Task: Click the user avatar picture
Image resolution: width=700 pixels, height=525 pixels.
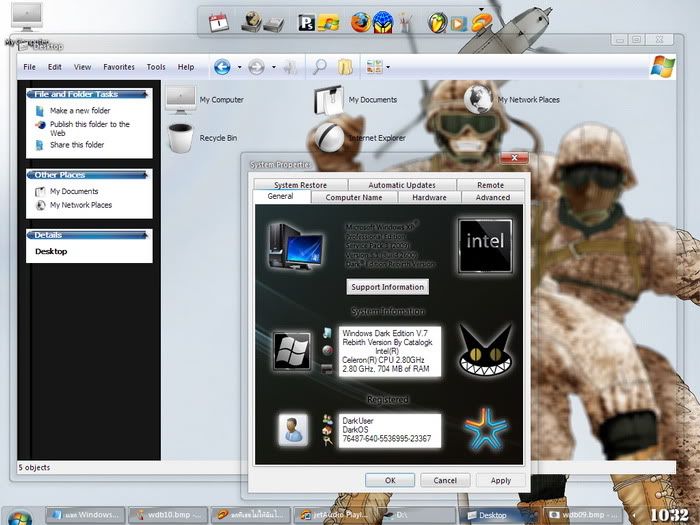Action: click(x=293, y=430)
